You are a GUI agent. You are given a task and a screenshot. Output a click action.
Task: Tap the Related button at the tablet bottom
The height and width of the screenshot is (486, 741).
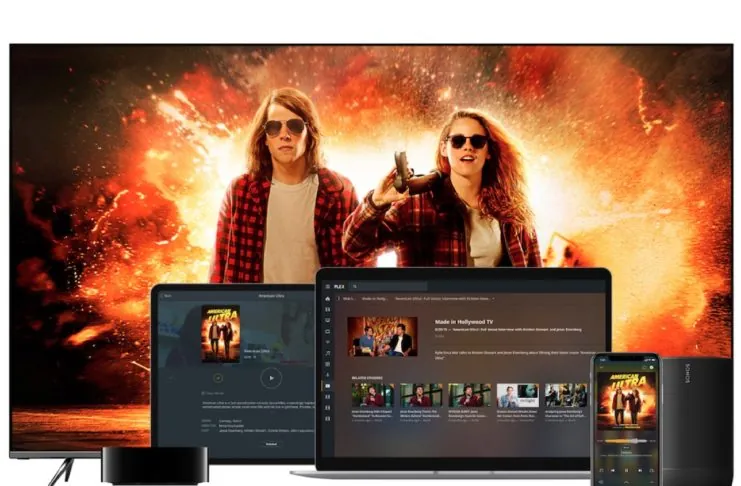click(271, 444)
